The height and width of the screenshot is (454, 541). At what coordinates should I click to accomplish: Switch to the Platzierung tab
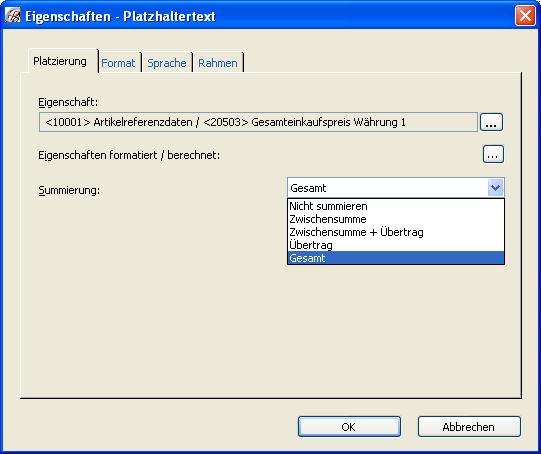pos(60,61)
